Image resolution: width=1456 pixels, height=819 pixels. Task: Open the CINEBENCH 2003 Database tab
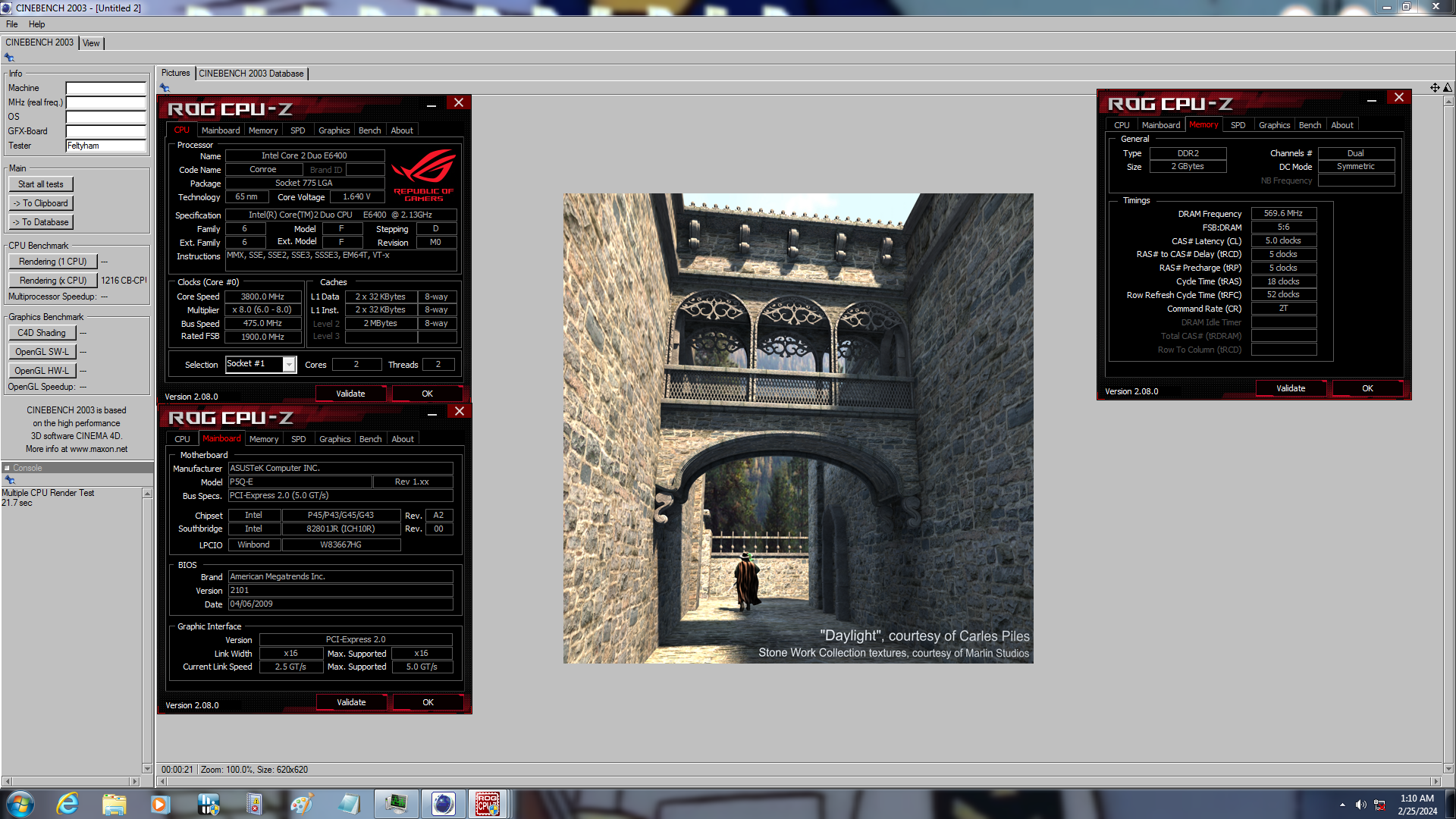251,74
